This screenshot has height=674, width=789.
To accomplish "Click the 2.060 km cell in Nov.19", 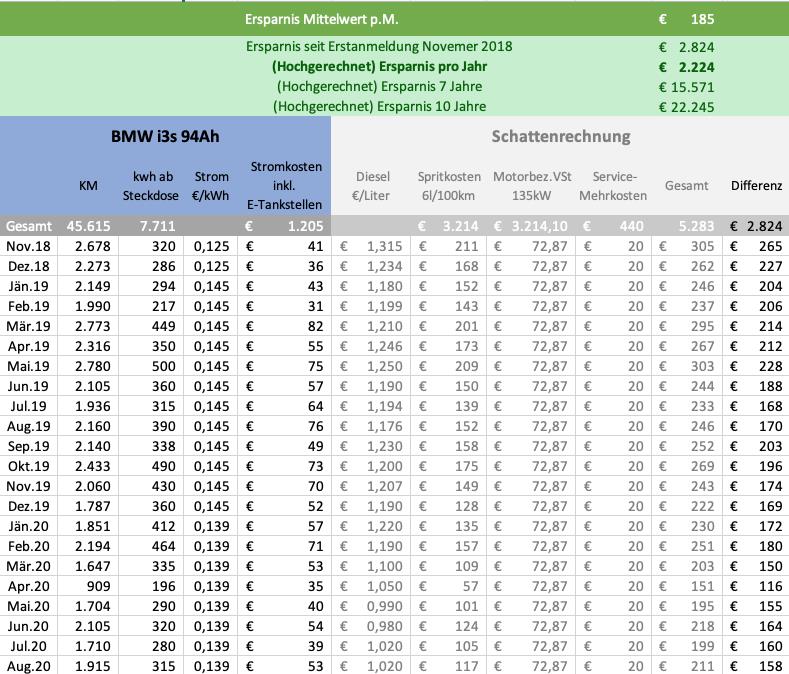I will (93, 486).
